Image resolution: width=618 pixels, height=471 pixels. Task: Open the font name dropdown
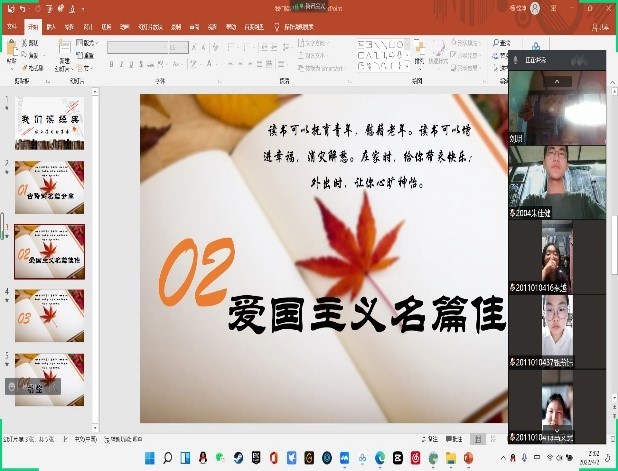163,46
